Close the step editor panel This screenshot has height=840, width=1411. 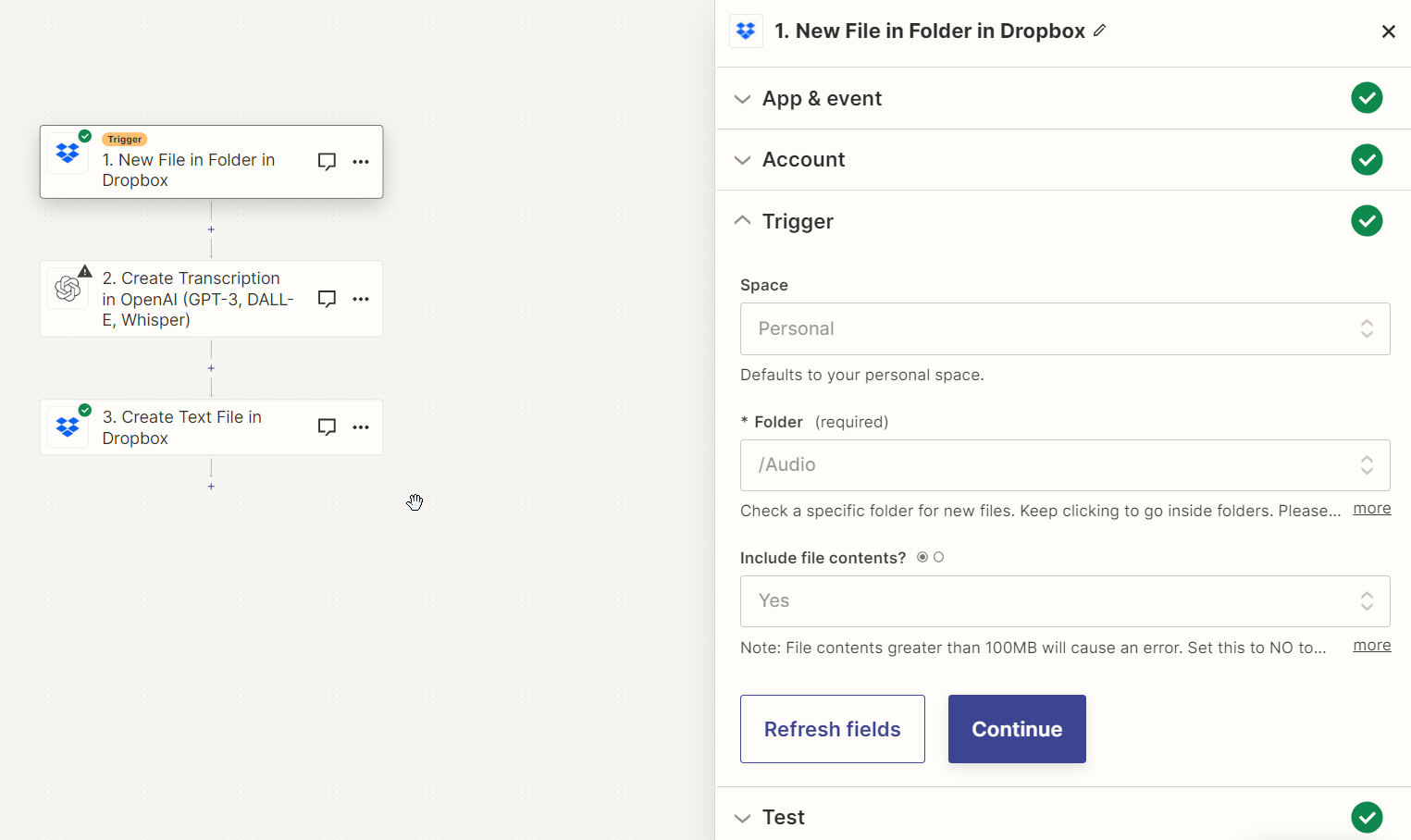click(1388, 31)
